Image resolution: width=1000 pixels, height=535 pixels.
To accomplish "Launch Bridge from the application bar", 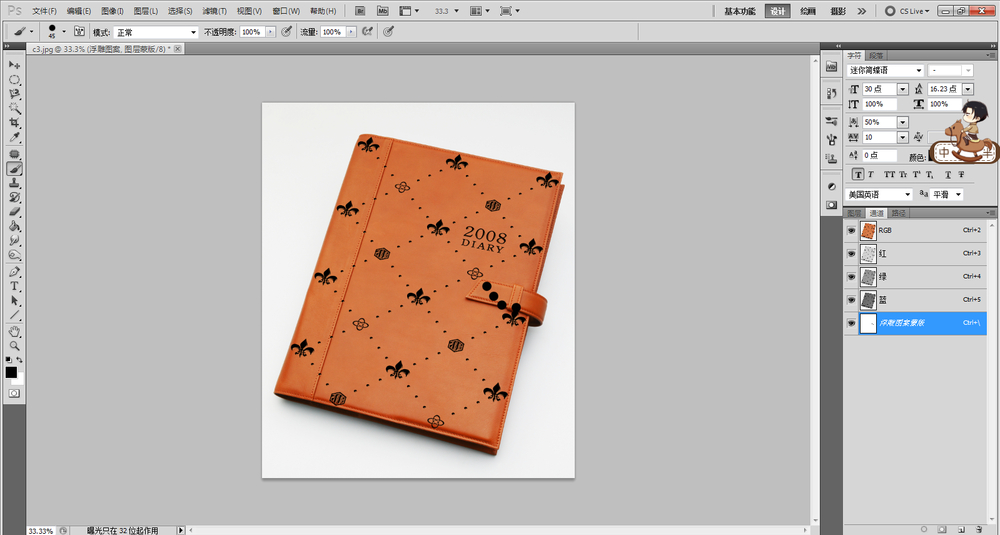I will 359,11.
